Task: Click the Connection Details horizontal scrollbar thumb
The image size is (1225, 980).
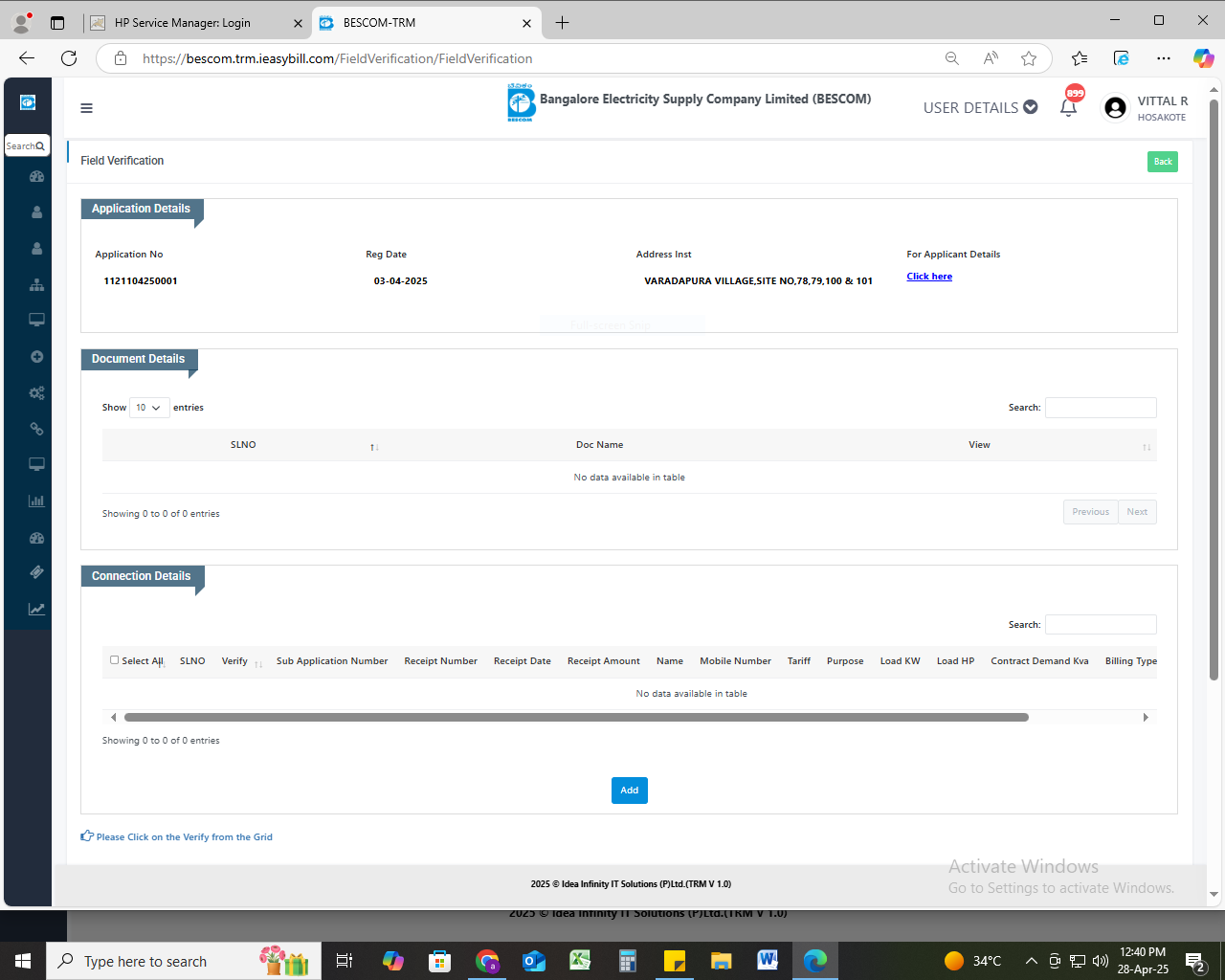Action: pos(576,717)
